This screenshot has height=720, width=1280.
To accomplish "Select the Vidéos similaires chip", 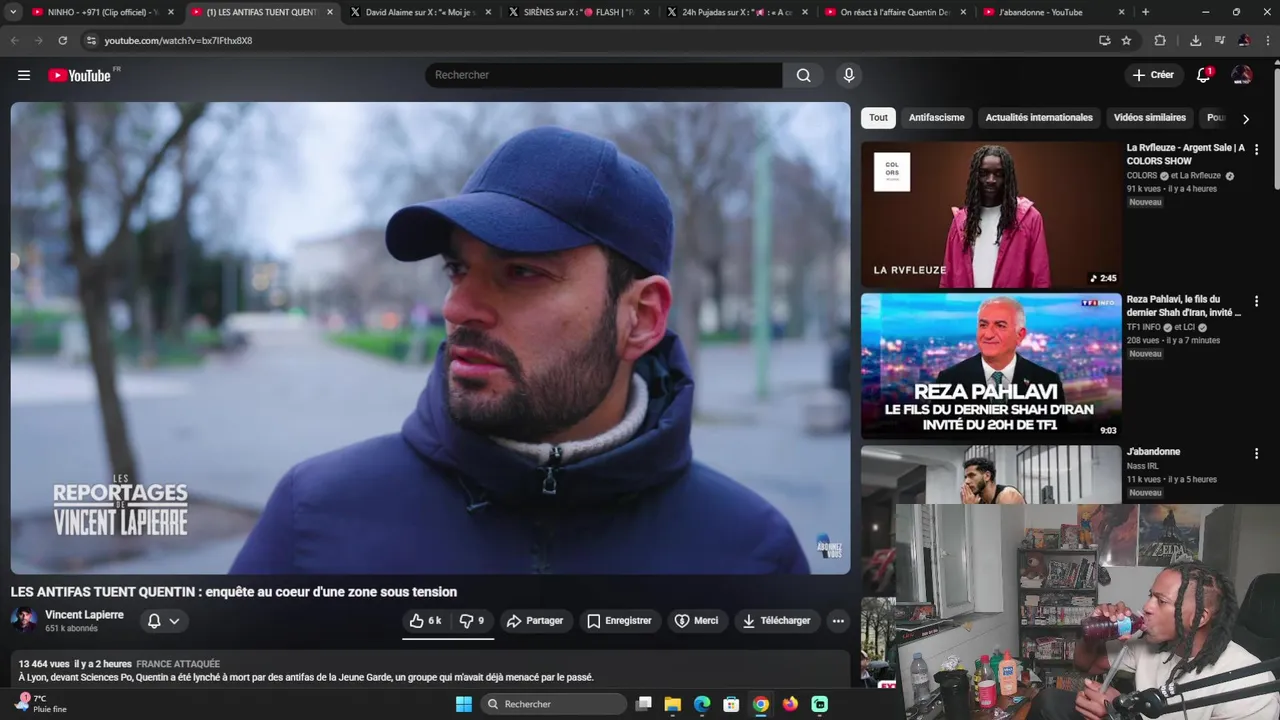I will coord(1150,117).
